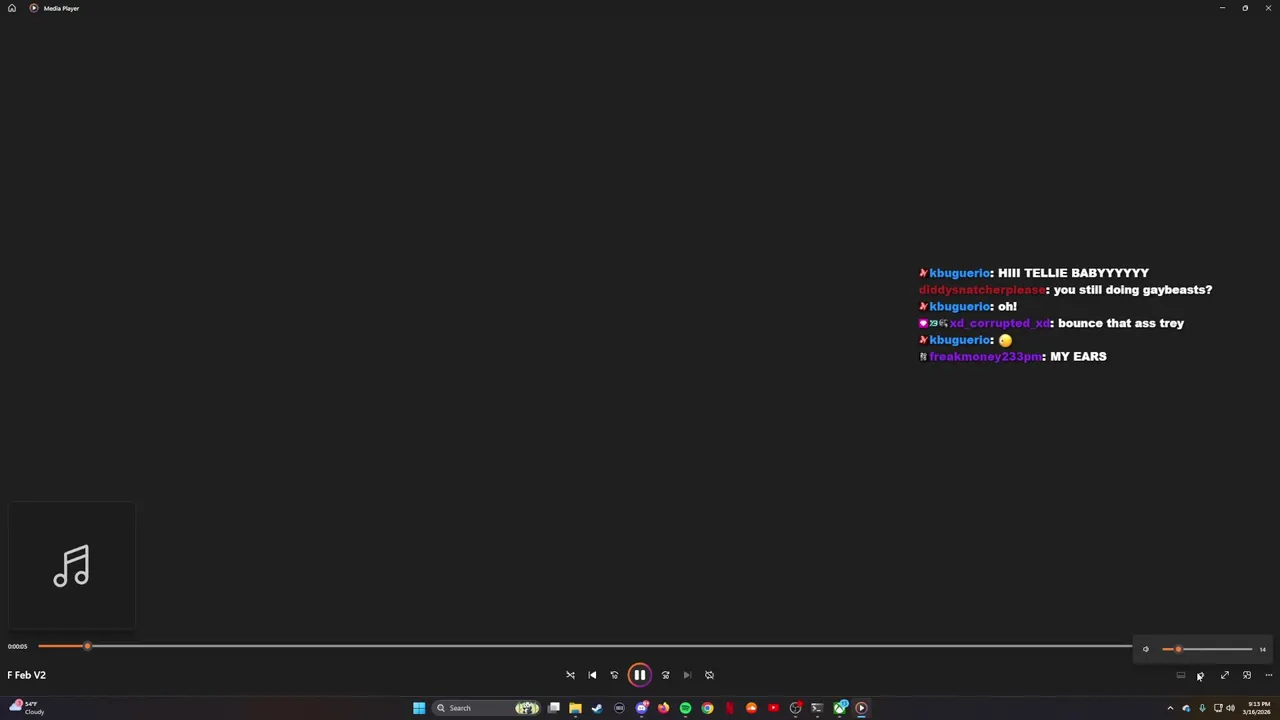Restore the Media Player window size

pyautogui.click(x=1245, y=8)
